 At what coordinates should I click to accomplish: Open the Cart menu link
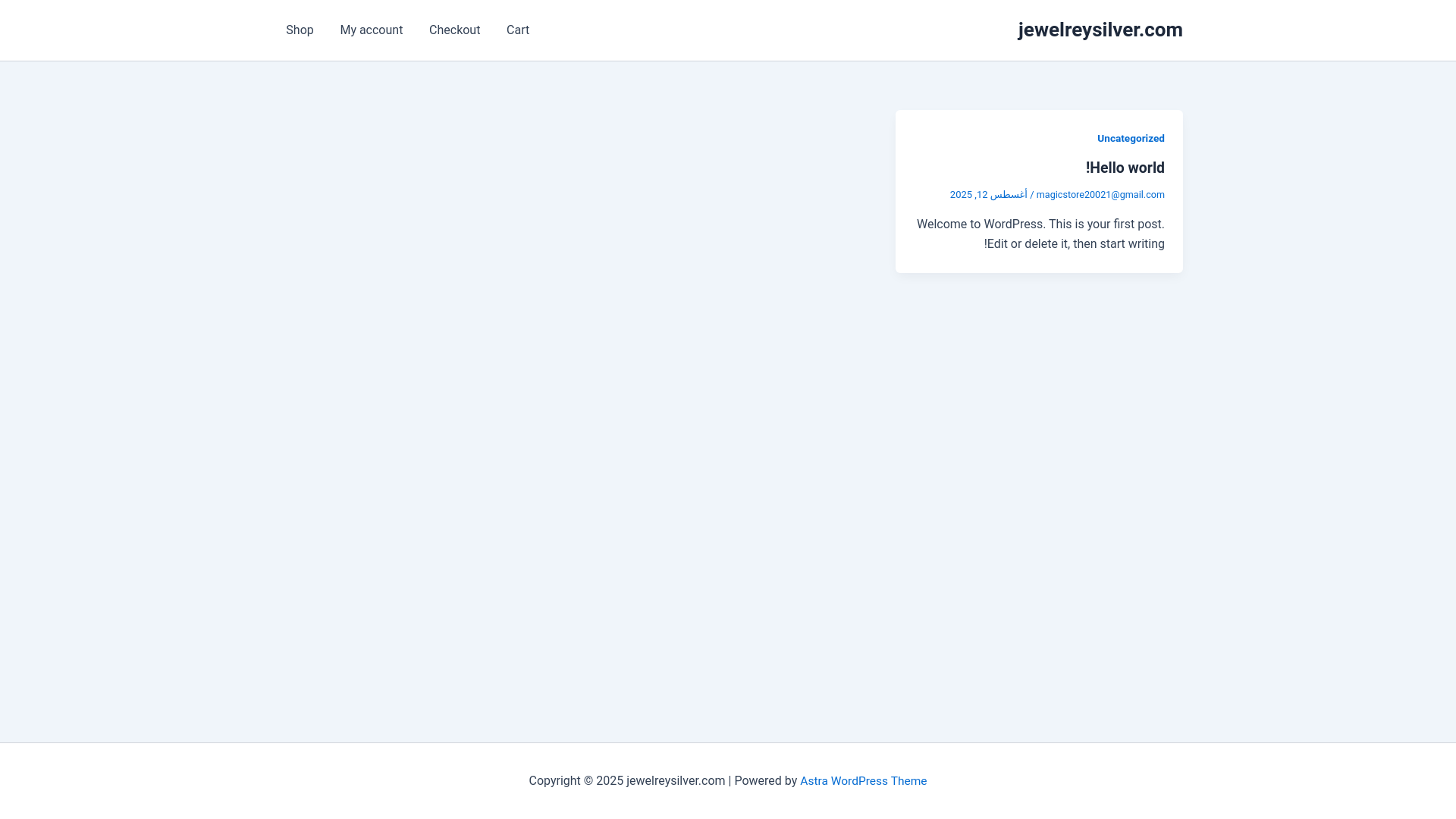click(518, 30)
